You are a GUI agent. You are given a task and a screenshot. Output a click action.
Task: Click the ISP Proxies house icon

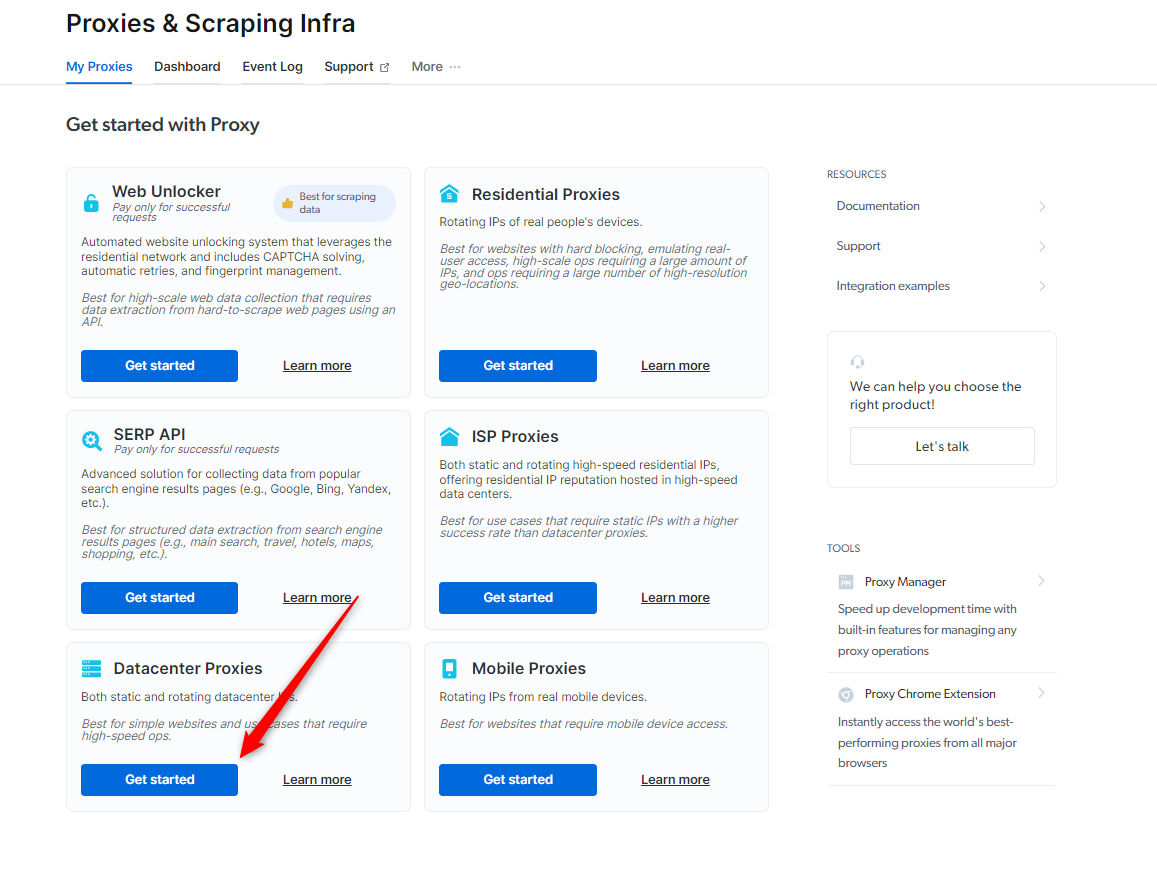click(x=449, y=436)
